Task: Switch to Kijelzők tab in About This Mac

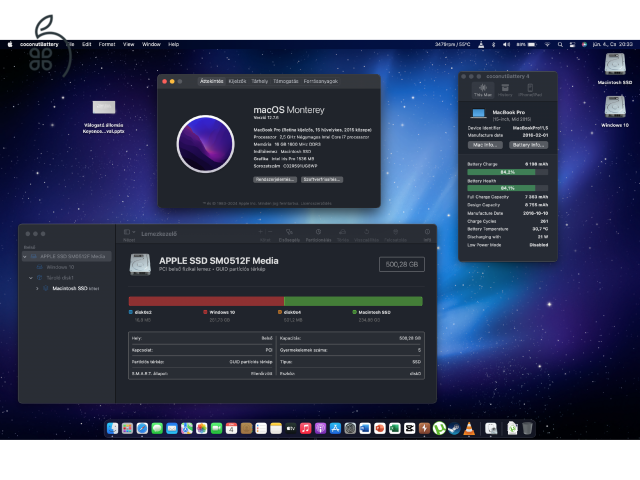Action: tap(237, 81)
